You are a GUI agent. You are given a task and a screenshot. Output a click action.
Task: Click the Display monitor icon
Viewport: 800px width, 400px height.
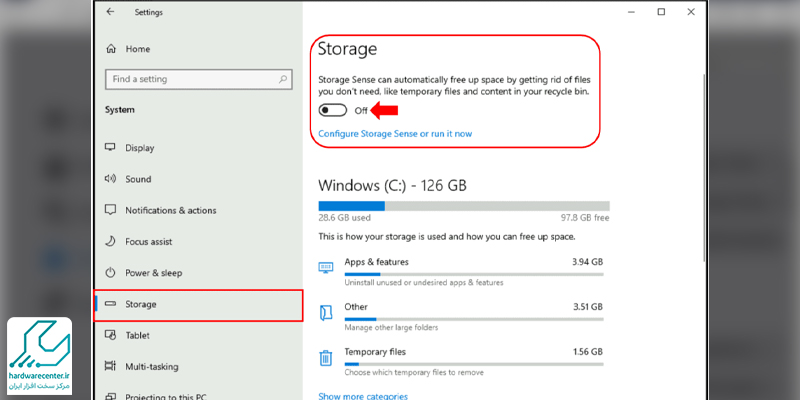(x=110, y=147)
